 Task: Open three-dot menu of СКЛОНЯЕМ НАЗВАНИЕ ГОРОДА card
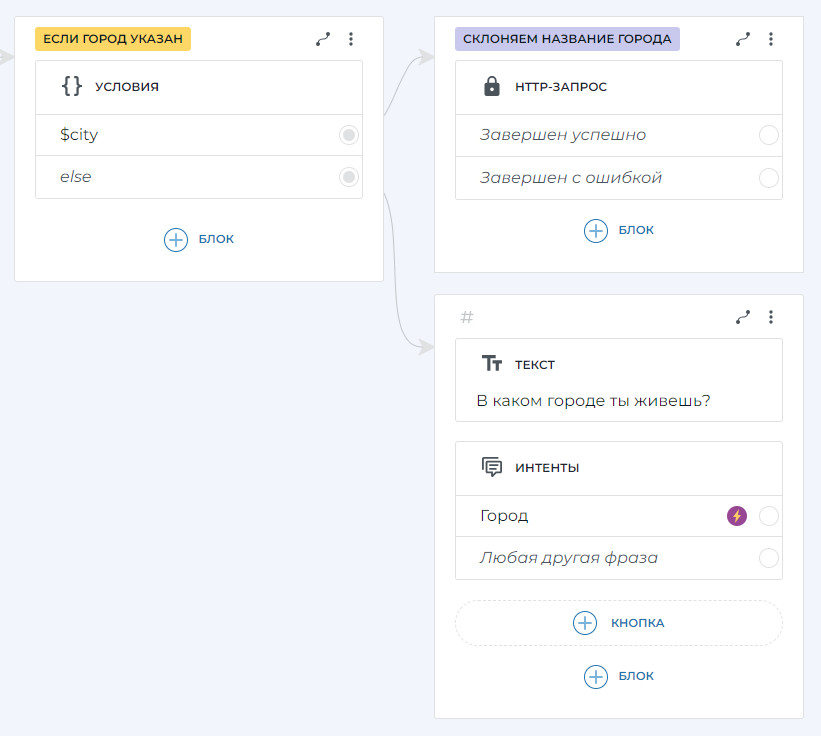[771, 39]
